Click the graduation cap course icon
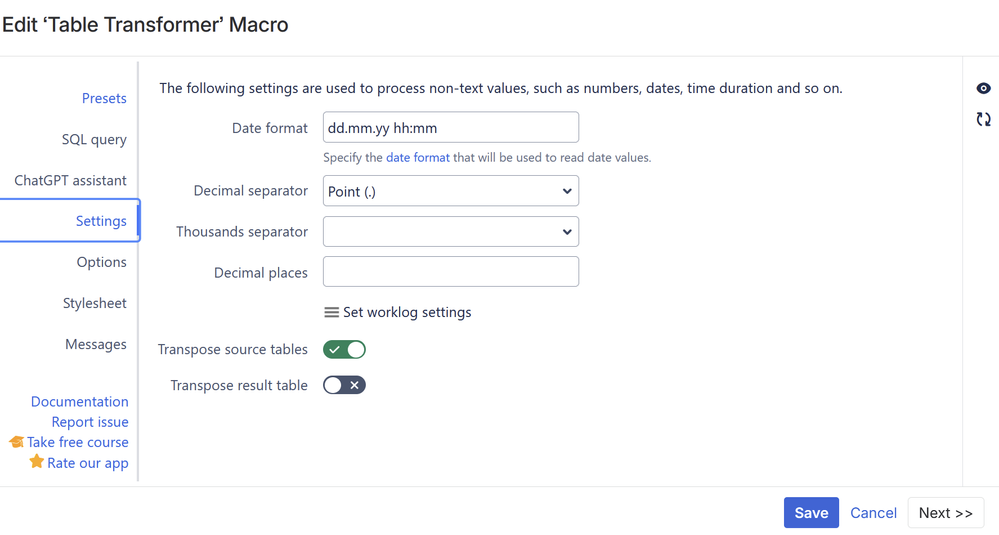999x535 pixels. pyautogui.click(x=16, y=442)
